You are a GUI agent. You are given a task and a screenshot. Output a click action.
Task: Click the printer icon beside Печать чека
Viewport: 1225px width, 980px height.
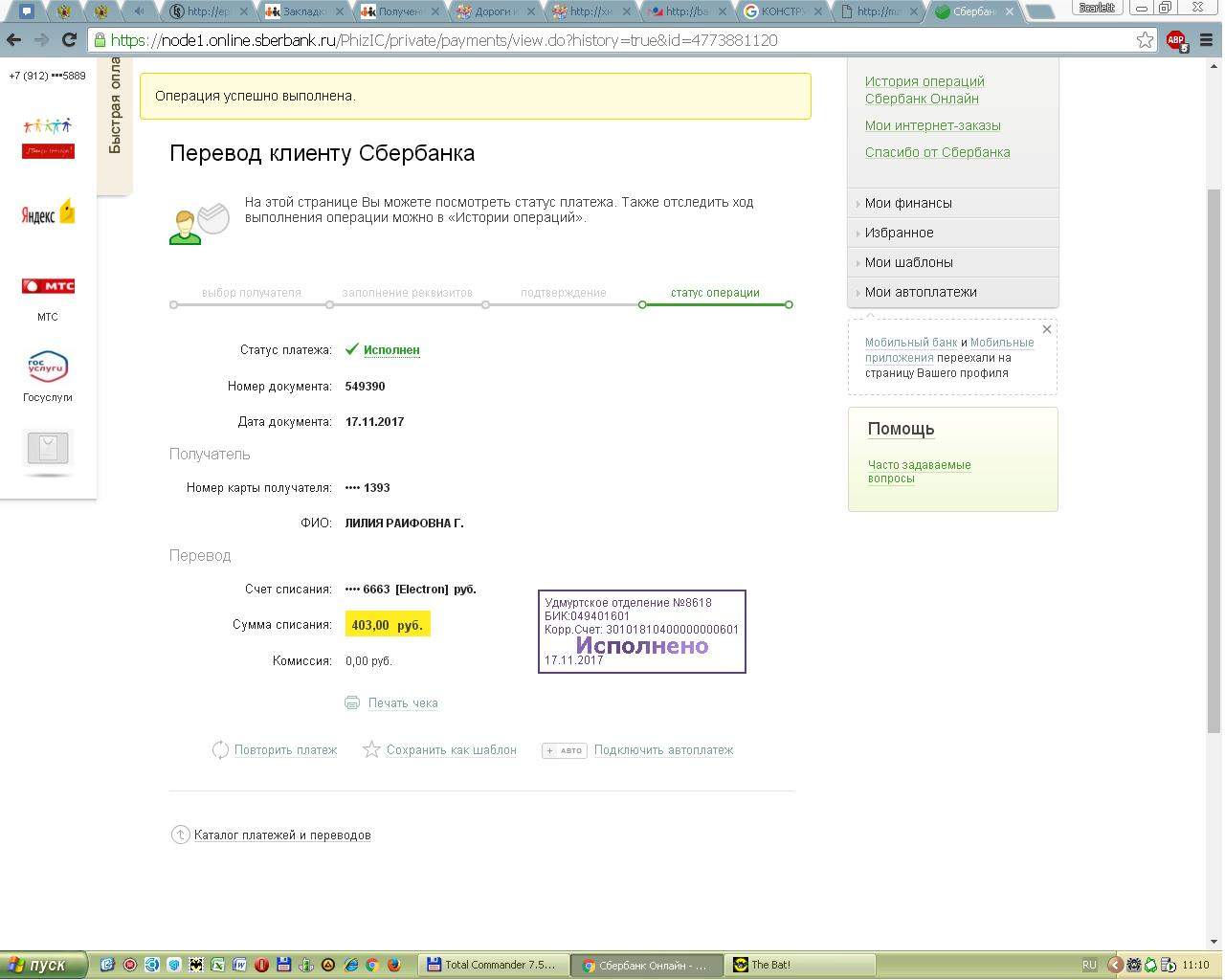[x=352, y=702]
